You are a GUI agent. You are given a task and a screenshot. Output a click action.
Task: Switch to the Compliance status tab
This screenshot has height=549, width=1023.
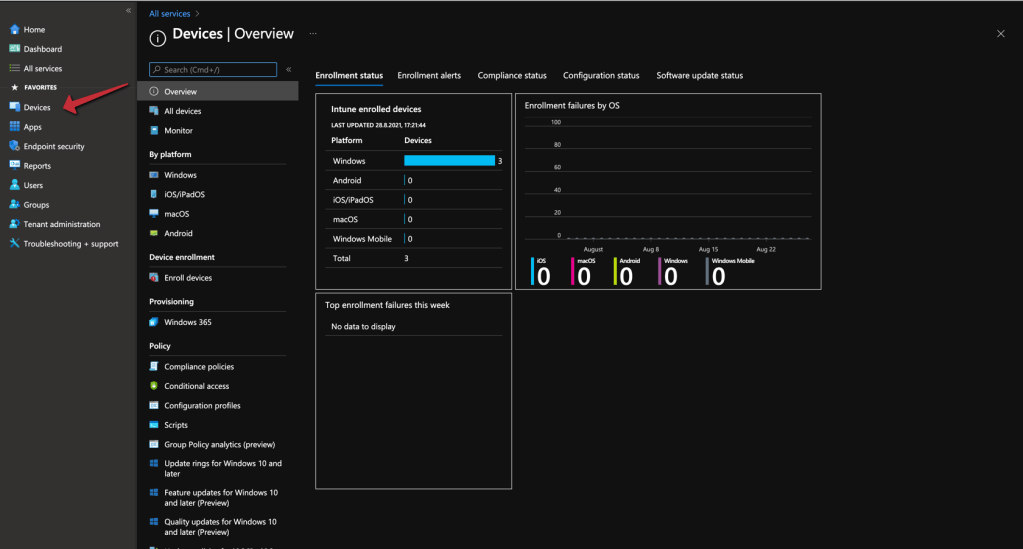512,75
